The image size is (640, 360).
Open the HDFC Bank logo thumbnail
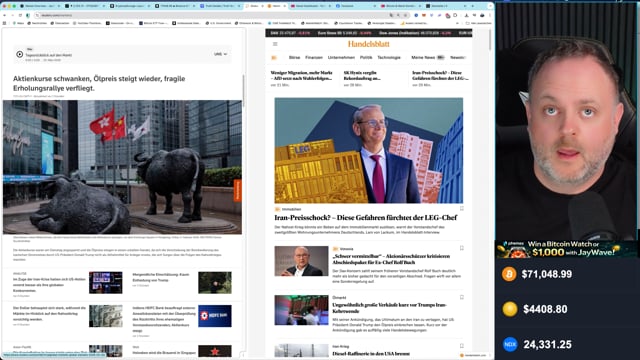click(215, 316)
